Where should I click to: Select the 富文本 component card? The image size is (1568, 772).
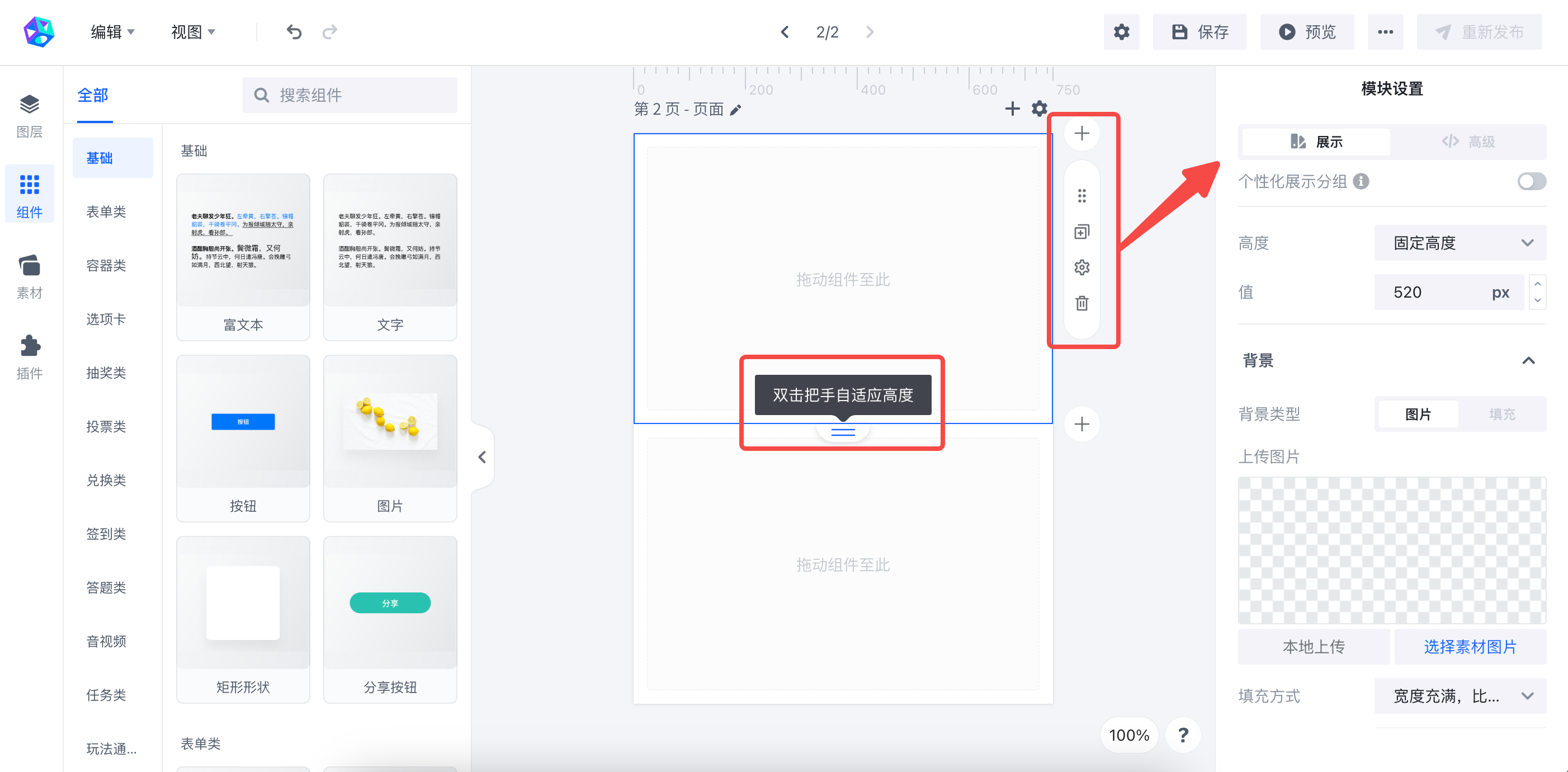243,257
